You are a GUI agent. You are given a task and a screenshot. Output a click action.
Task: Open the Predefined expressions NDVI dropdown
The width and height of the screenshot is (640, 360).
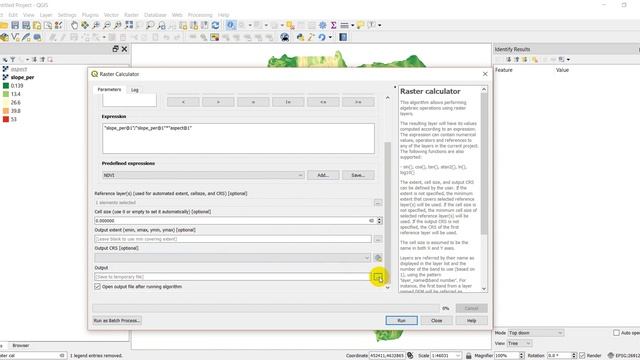(x=203, y=175)
